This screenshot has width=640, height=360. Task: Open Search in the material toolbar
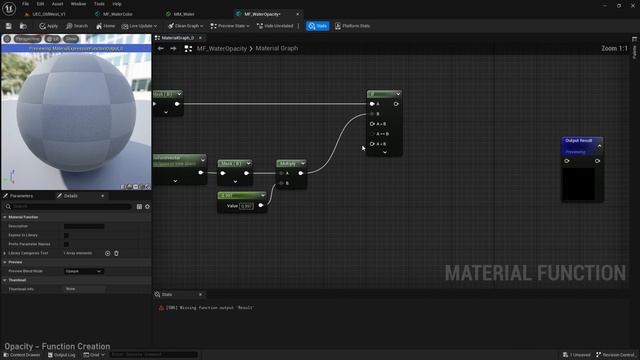pyautogui.click(x=77, y=26)
